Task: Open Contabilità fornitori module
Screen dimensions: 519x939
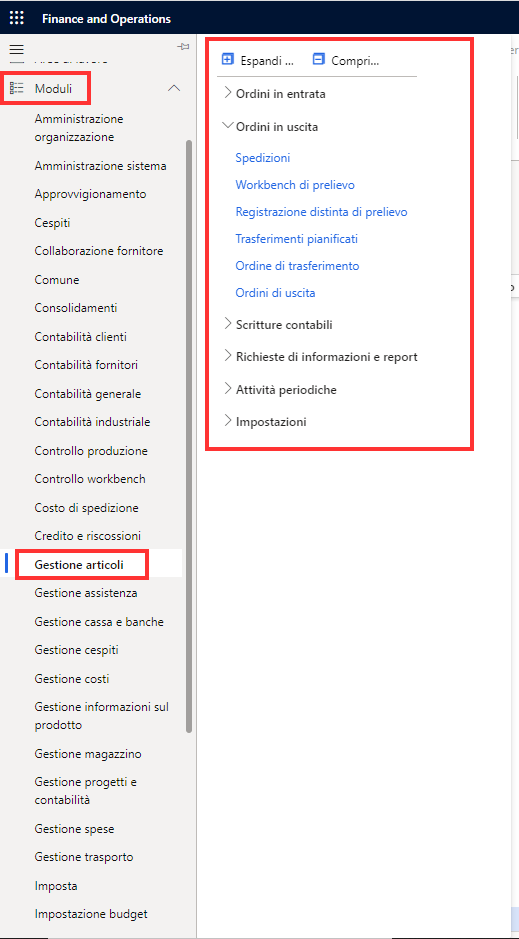Action: pos(87,364)
